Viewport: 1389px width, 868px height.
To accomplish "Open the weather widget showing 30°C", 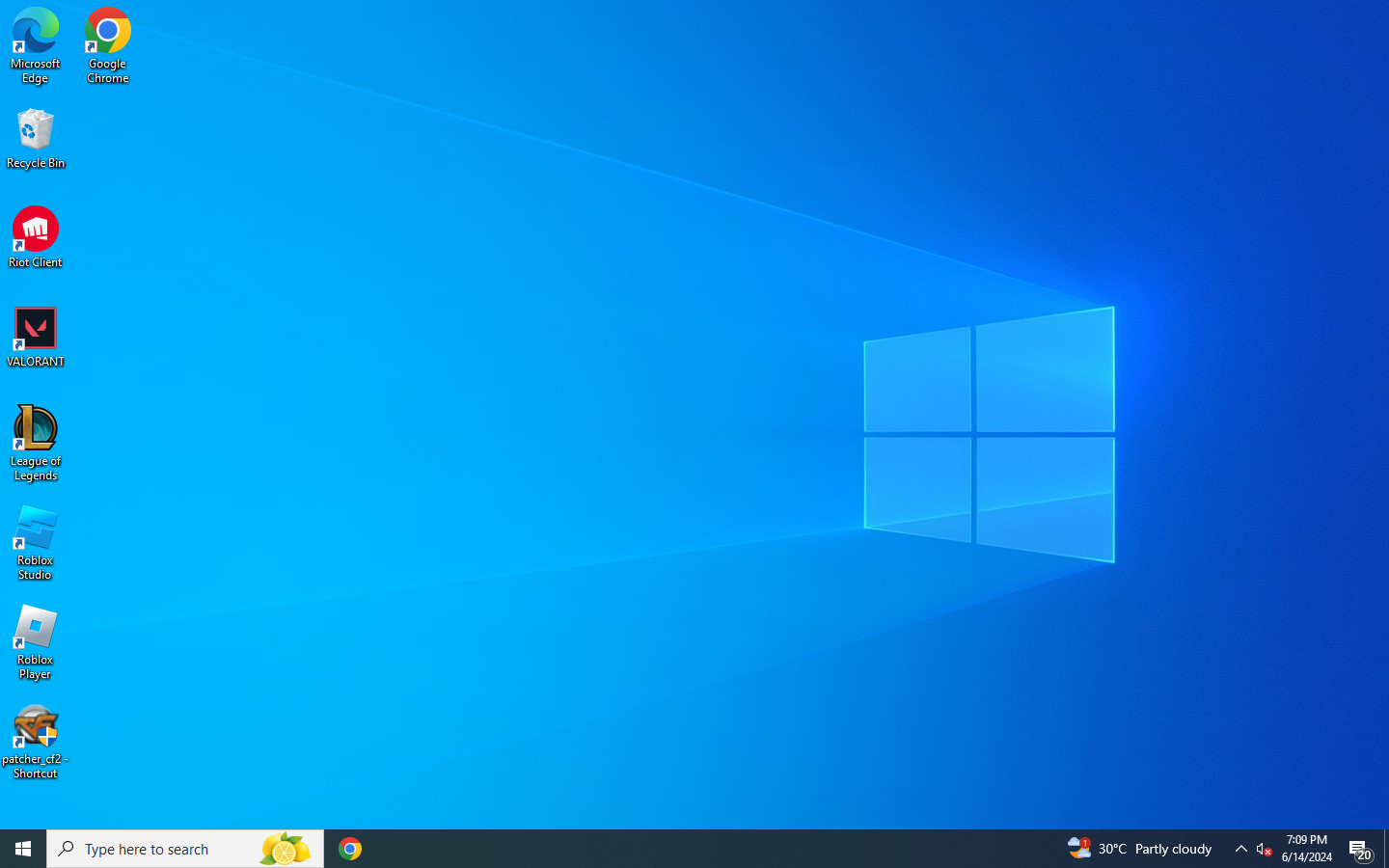I will click(x=1139, y=849).
